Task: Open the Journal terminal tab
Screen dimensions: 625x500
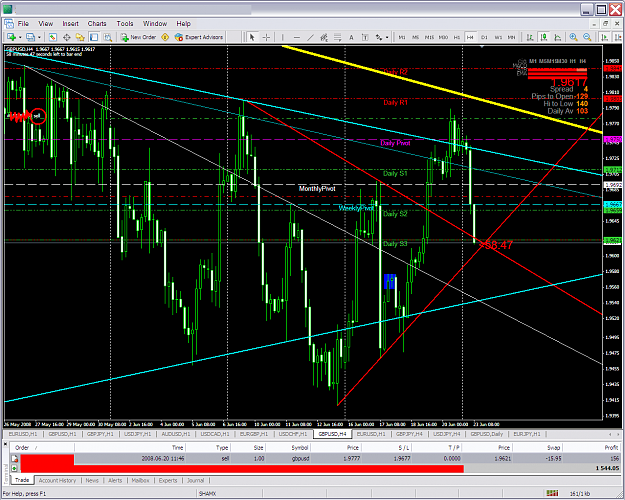Action: click(x=195, y=480)
